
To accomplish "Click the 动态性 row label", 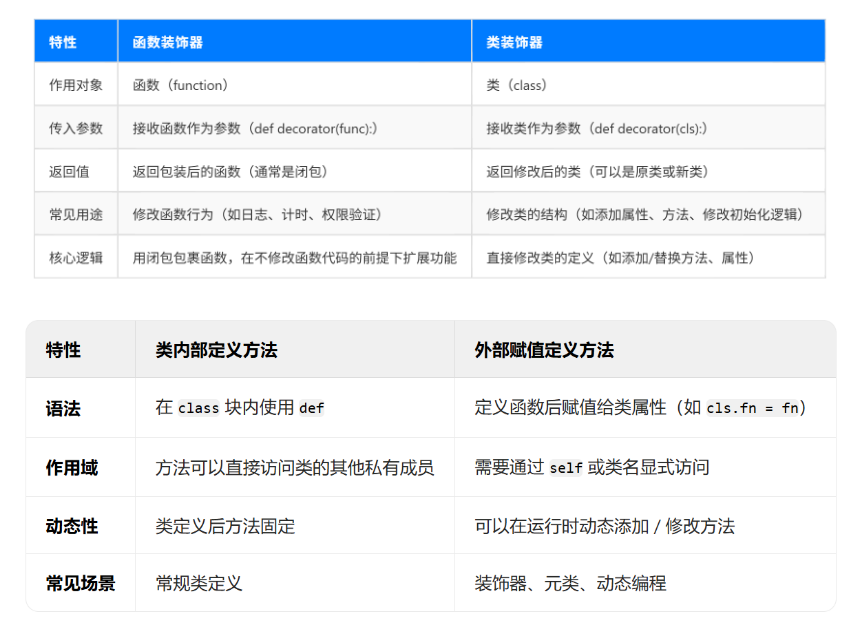I will (x=65, y=525).
